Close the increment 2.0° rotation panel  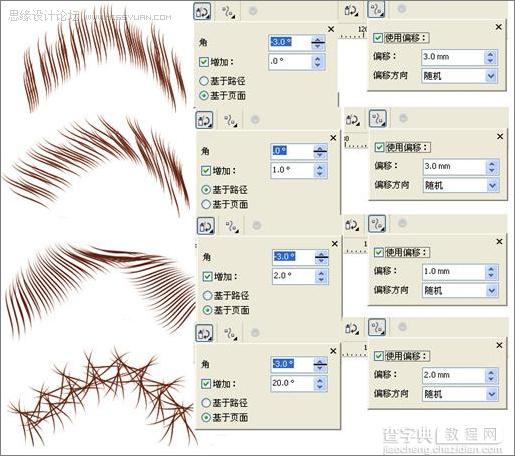point(335,244)
